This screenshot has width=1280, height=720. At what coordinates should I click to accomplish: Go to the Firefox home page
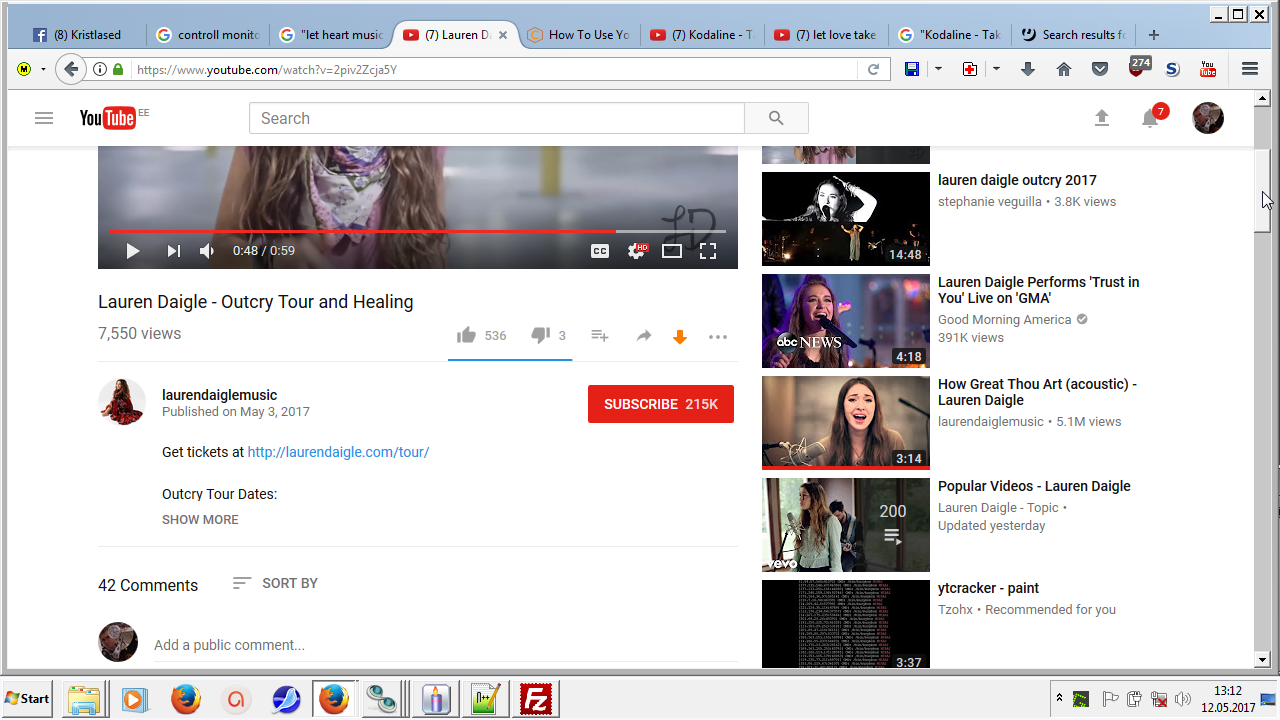[1064, 69]
